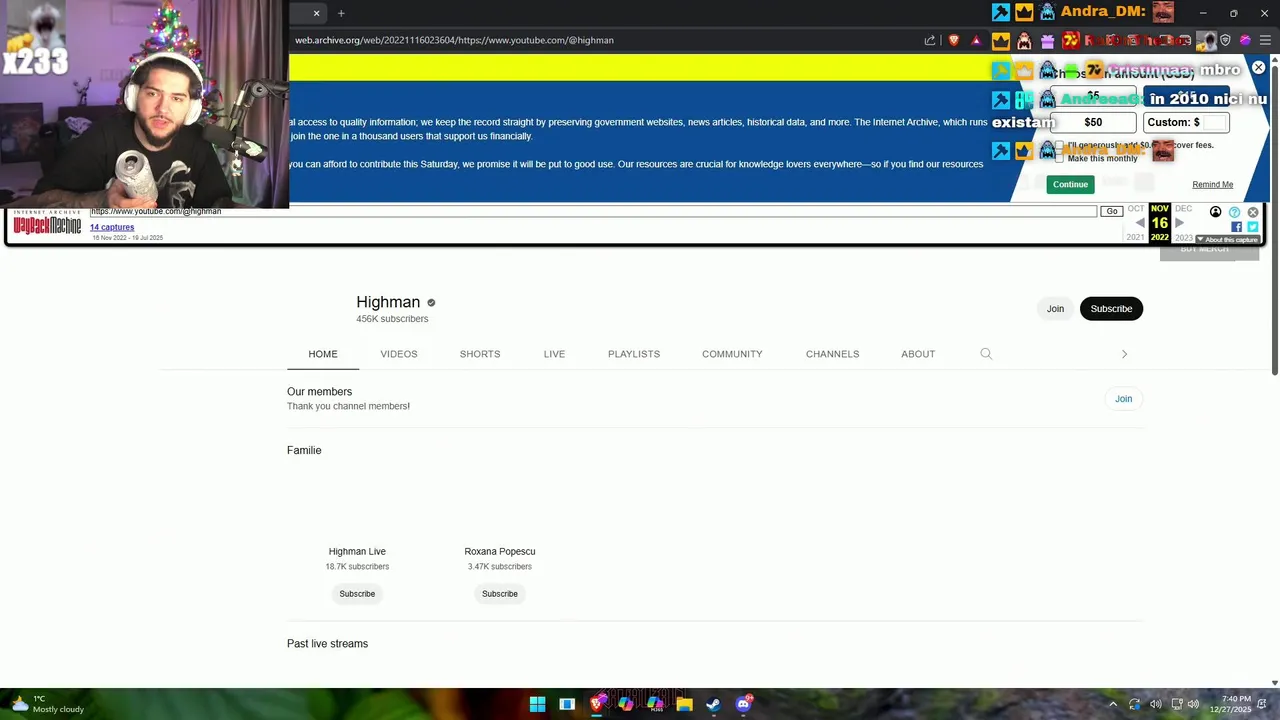Click the Highman channel name
The image size is (1280, 720).
coord(388,302)
